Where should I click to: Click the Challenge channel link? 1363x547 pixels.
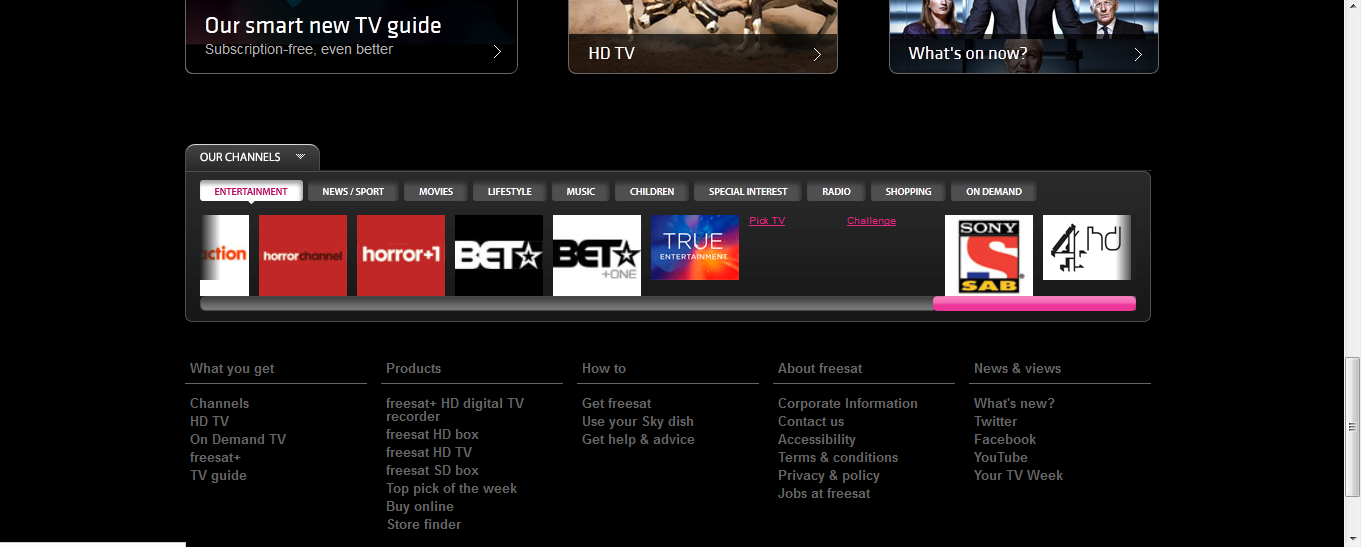(871, 221)
